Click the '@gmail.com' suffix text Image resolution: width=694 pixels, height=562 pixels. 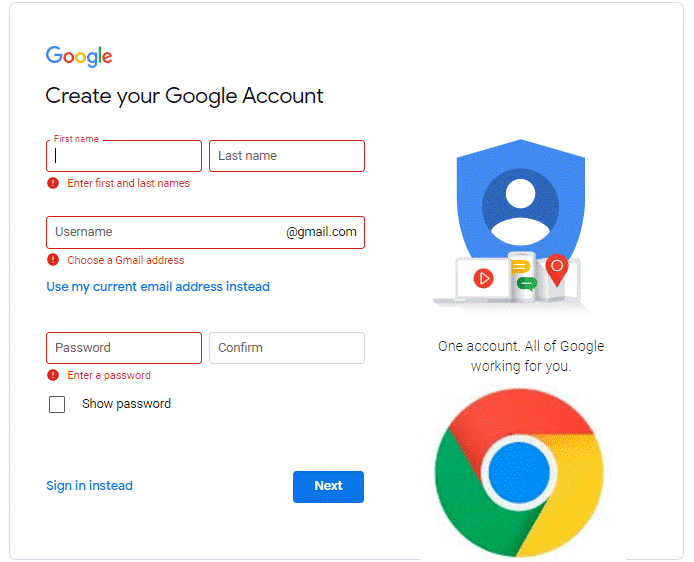321,232
